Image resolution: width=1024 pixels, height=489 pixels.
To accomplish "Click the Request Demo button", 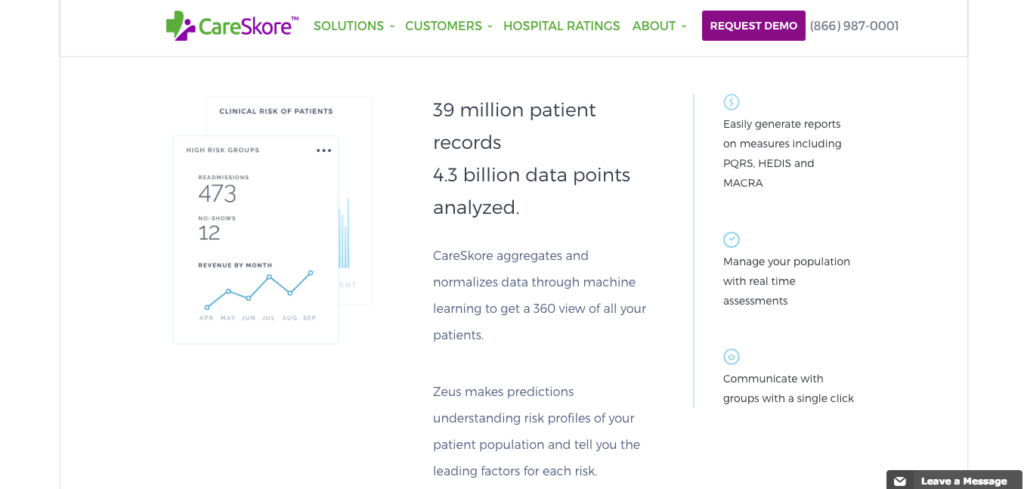I will point(754,26).
